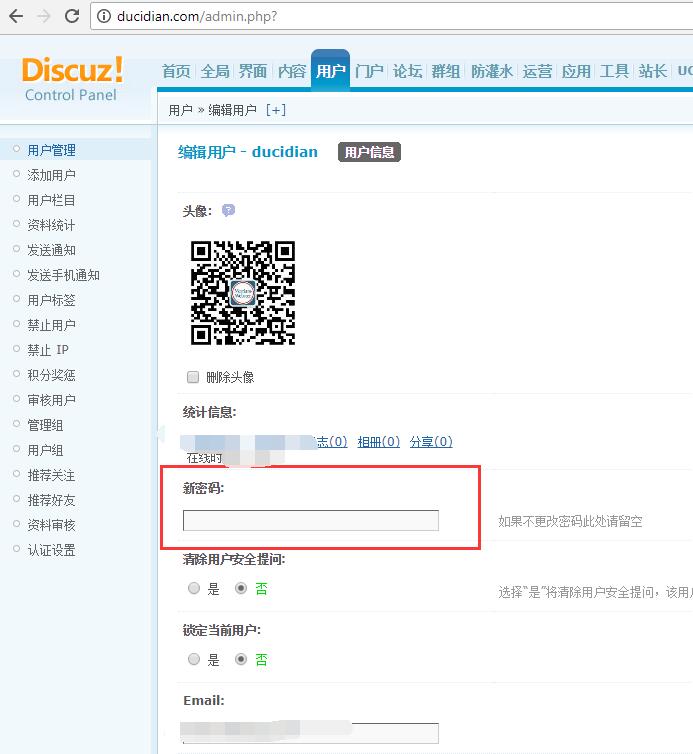The image size is (693, 754).
Task: Open the 界面 menu tab
Action: (253, 71)
